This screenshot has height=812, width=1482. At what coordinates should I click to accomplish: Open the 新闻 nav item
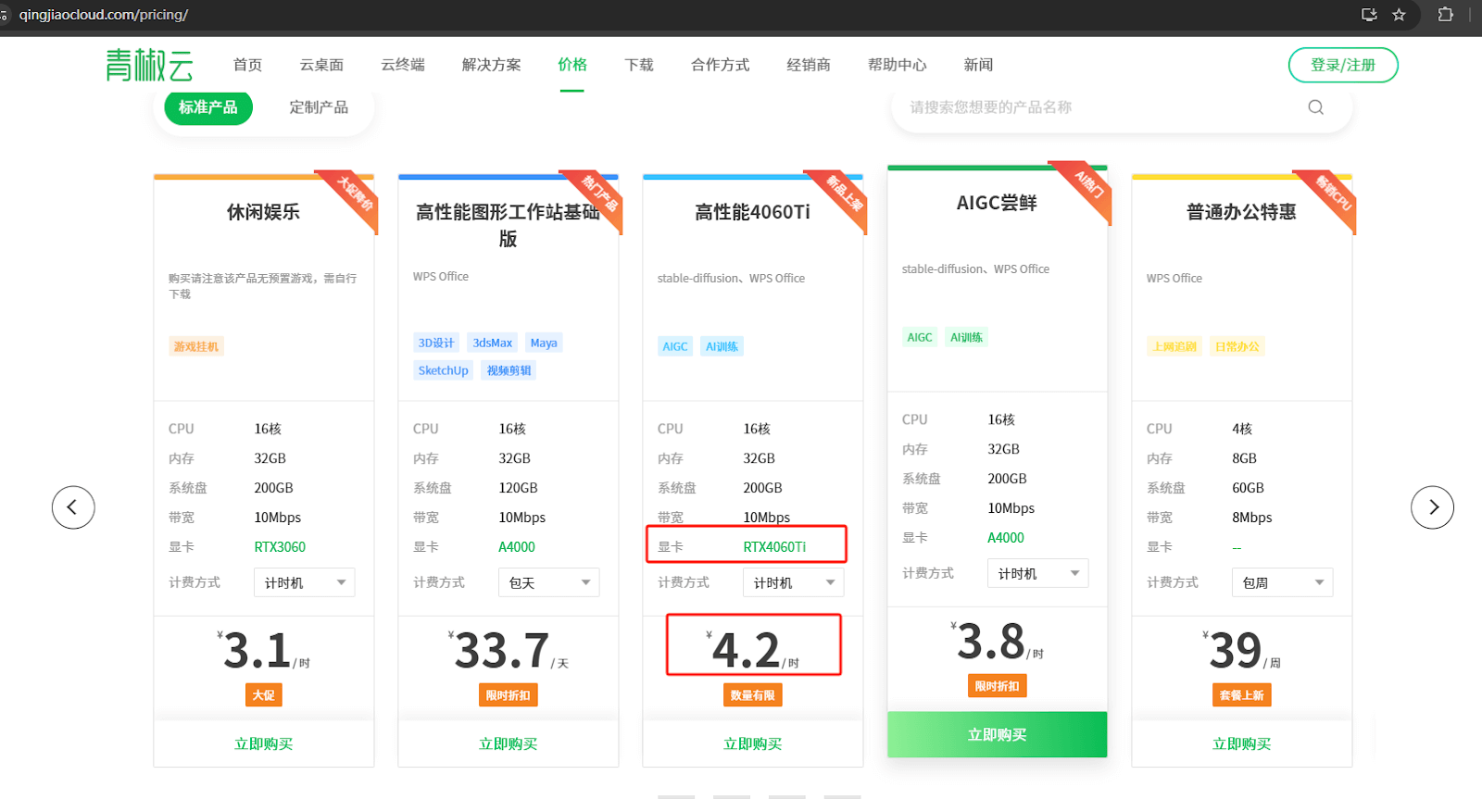click(x=978, y=65)
